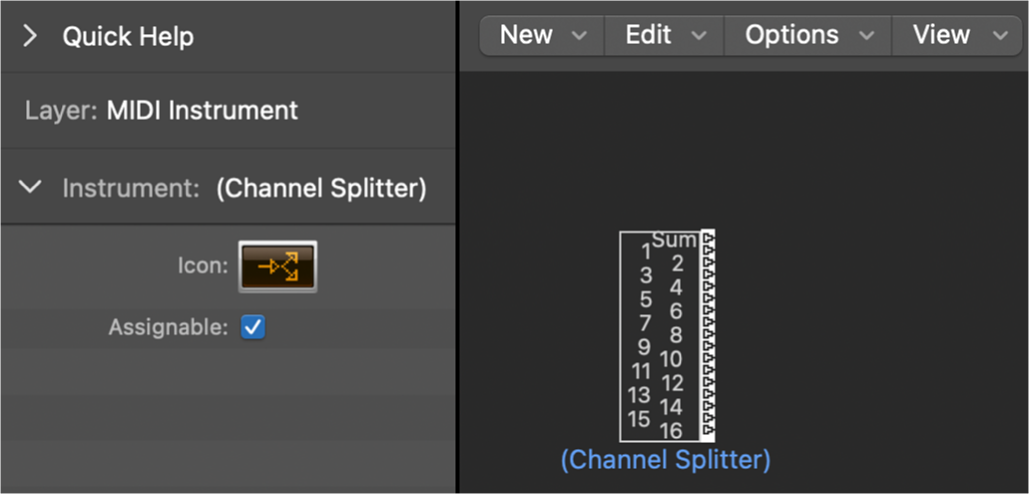Click channel 1 output triangle on the splitter
1029x495 pixels.
tap(709, 250)
